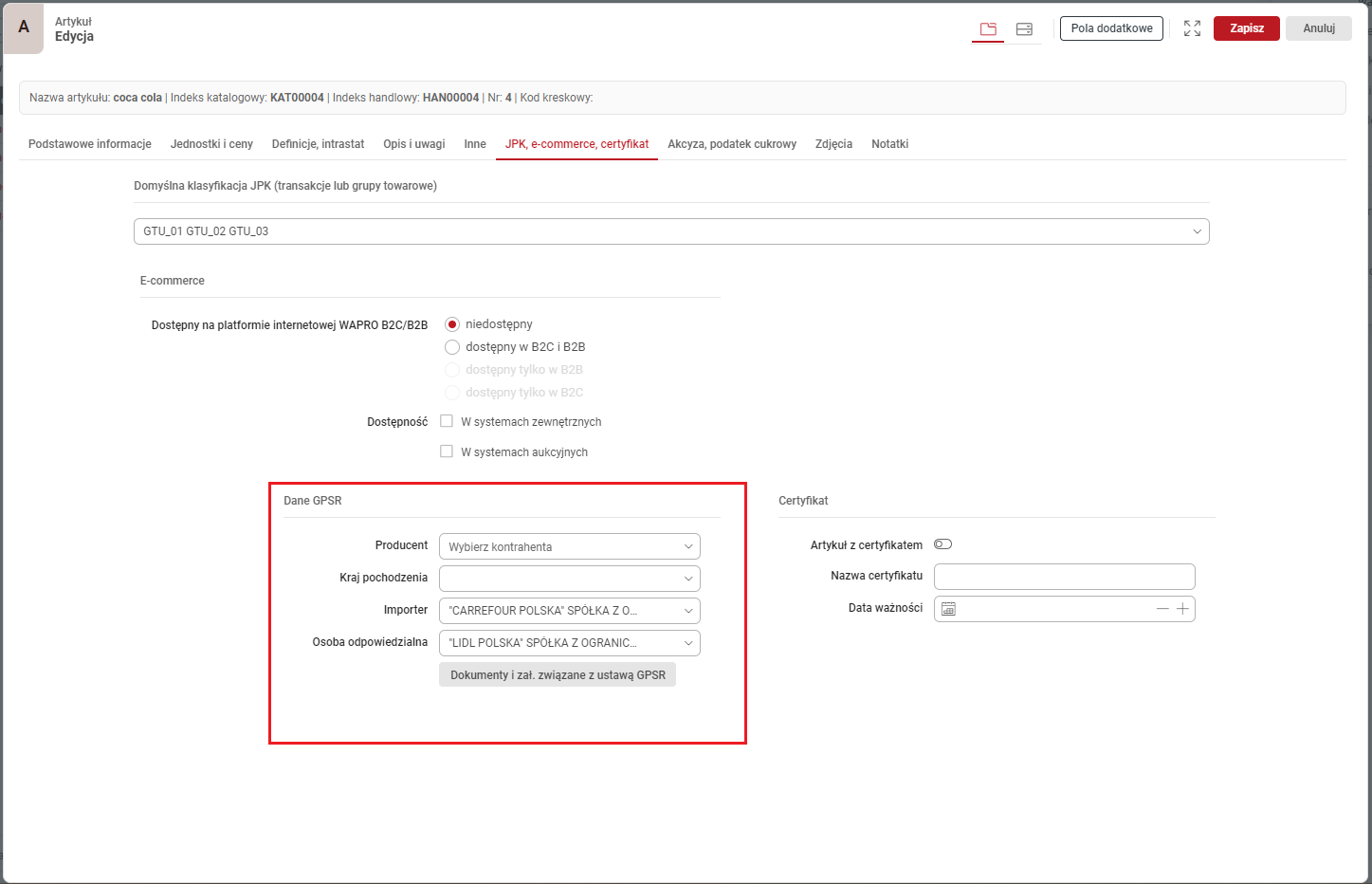Click the 'Dane GPSR' section heading
Screen dimensions: 1372x884
[313, 501]
